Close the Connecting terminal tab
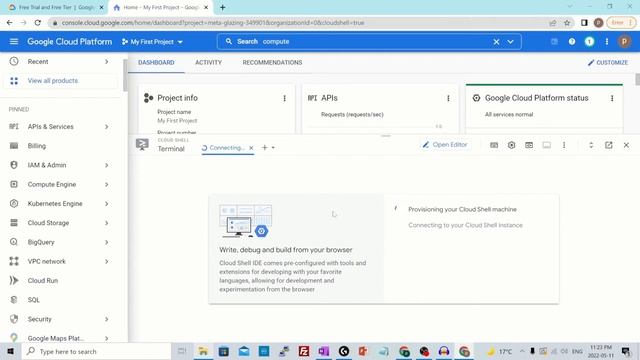 click(x=251, y=148)
